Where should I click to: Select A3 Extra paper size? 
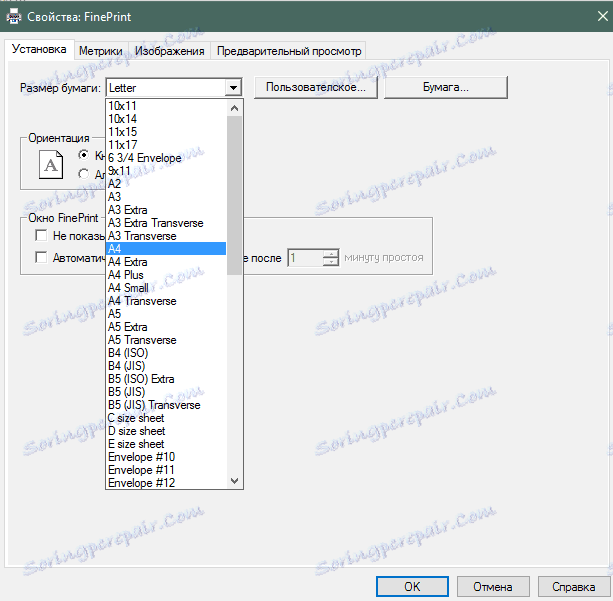(x=166, y=210)
